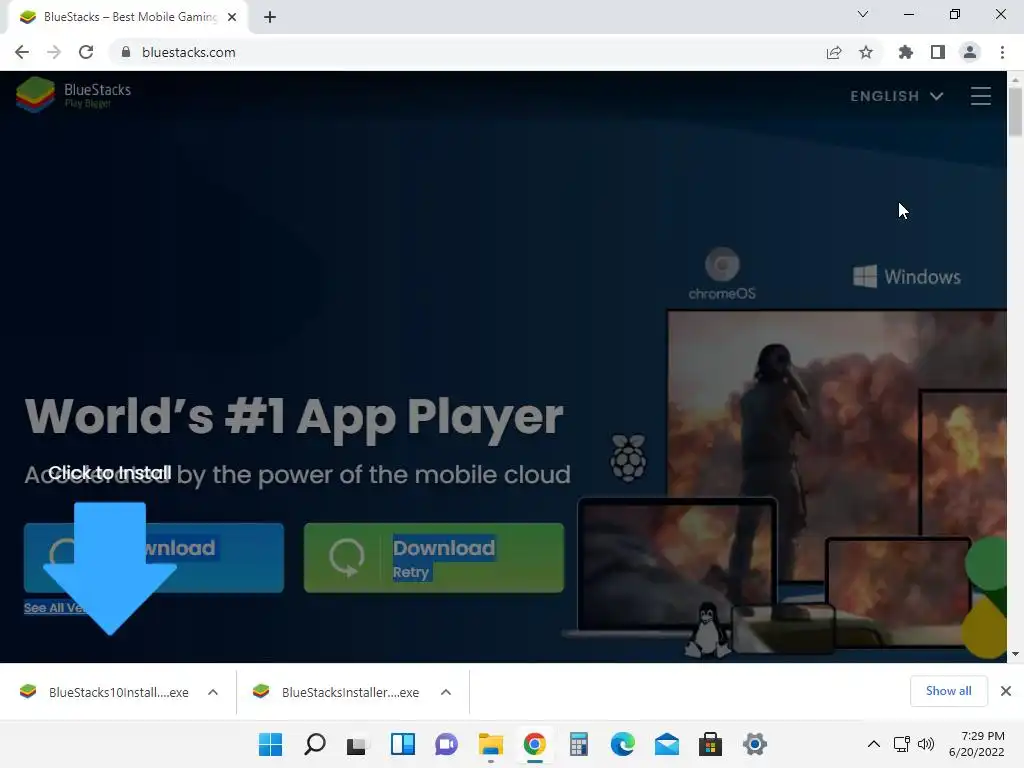Click Chrome icon in taskbar
This screenshot has height=768, width=1024.
534,744
